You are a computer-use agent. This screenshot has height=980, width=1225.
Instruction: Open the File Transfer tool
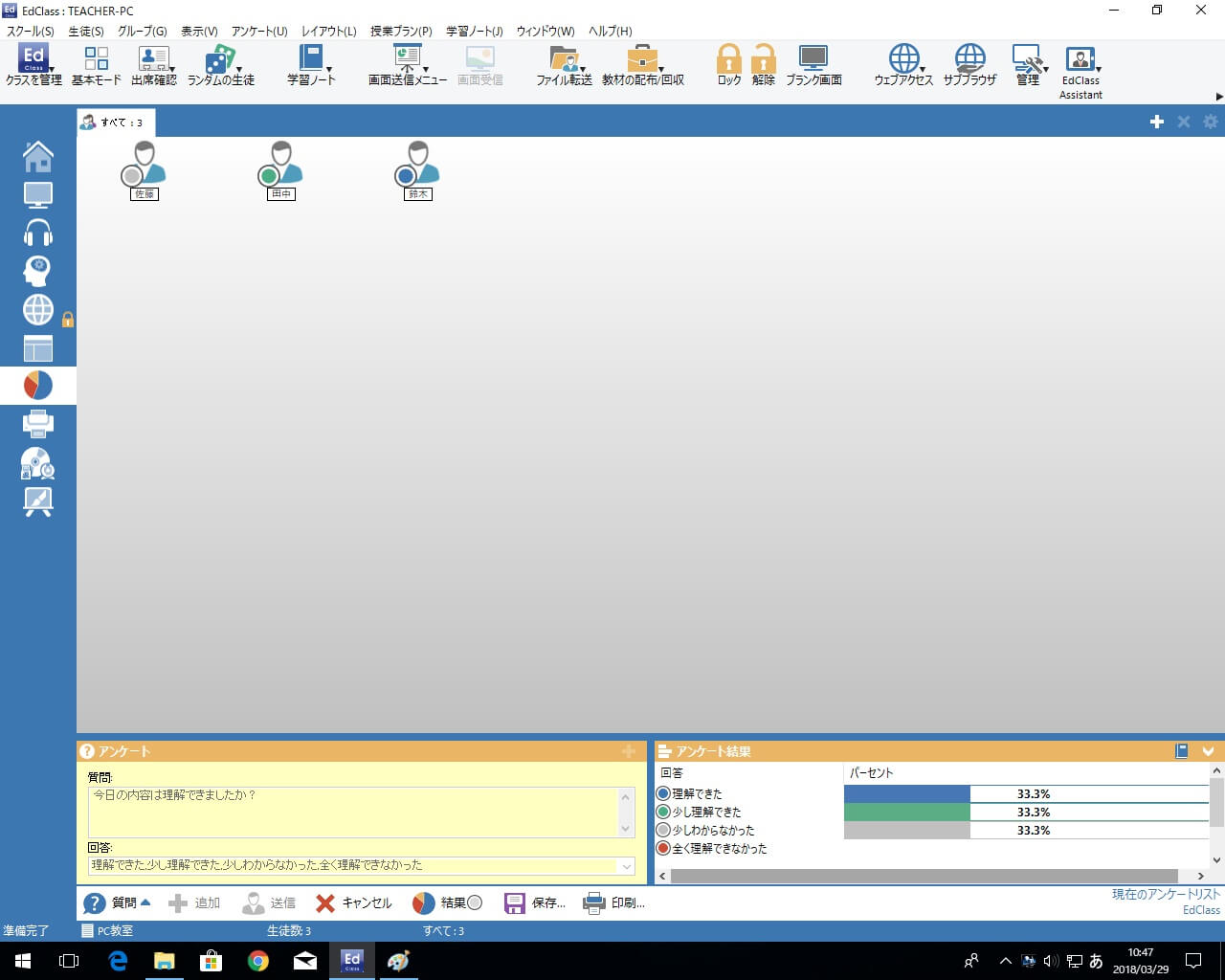point(564,65)
